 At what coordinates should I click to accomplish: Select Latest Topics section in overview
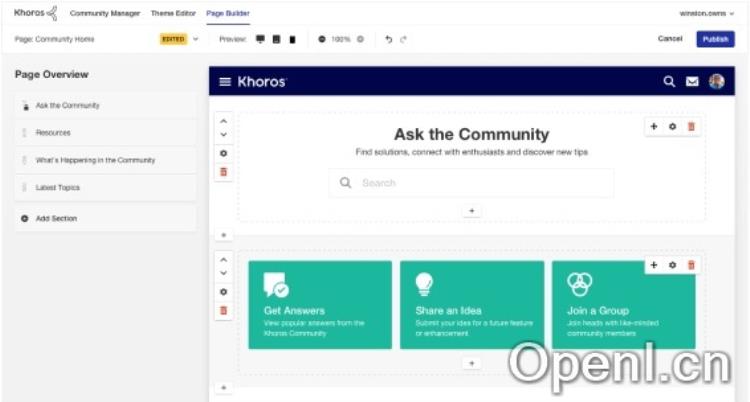(106, 188)
